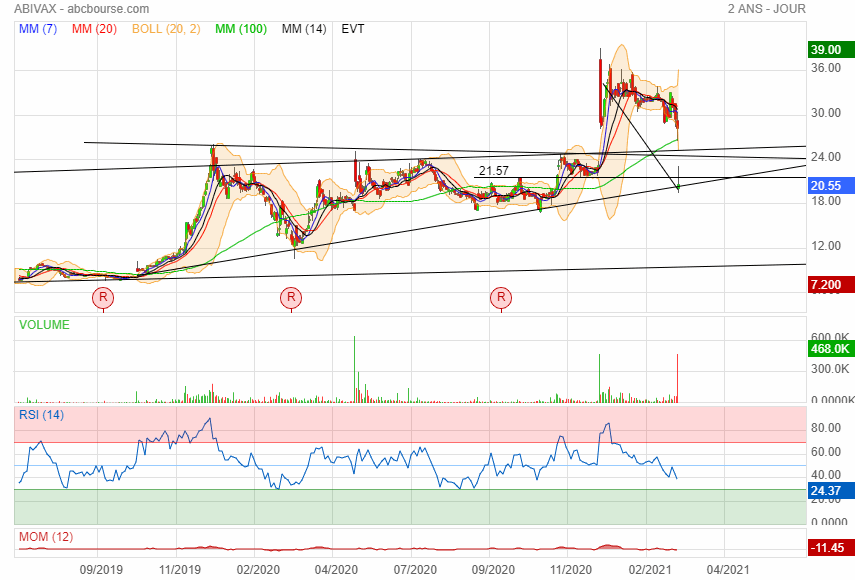Image resolution: width=855 pixels, height=580 pixels.
Task: Select the blue 20.55 price tag
Action: click(x=831, y=186)
